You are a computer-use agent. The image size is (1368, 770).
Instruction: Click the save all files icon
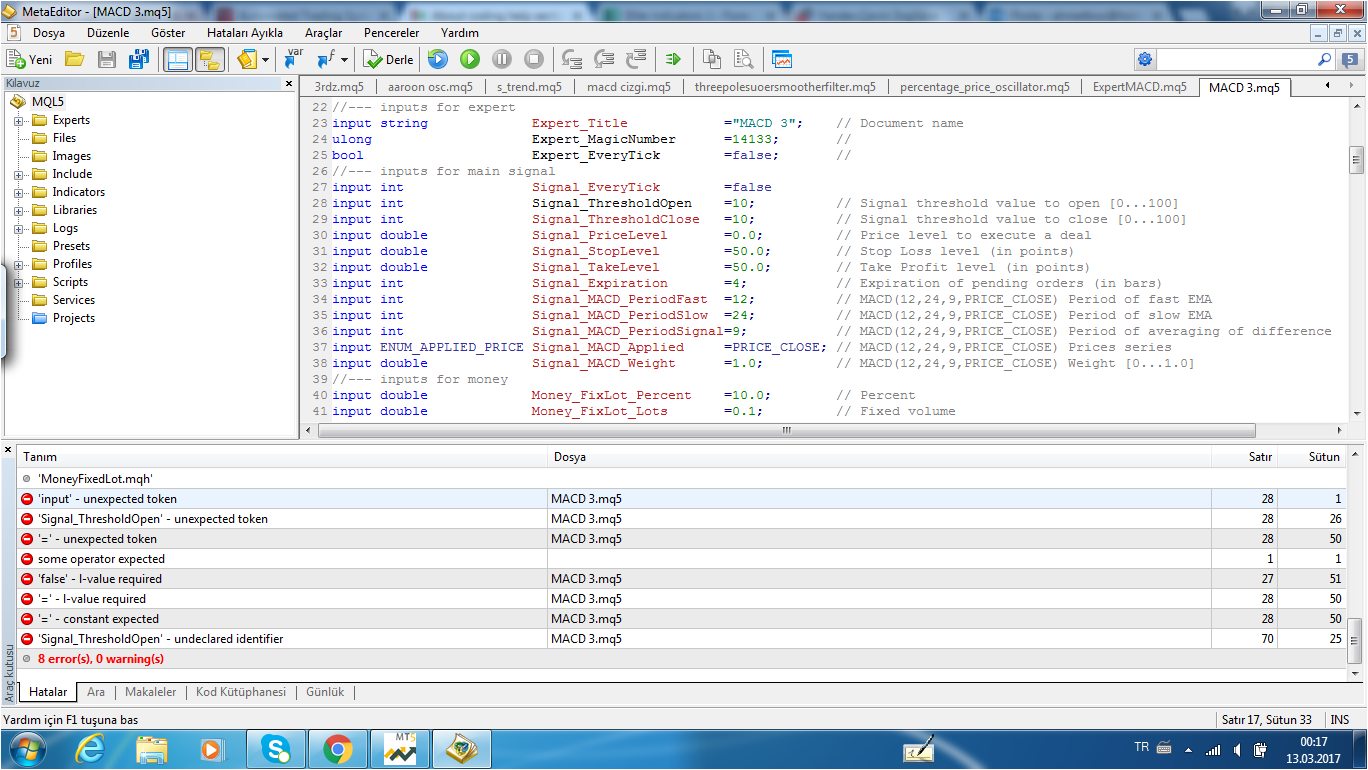tap(139, 59)
